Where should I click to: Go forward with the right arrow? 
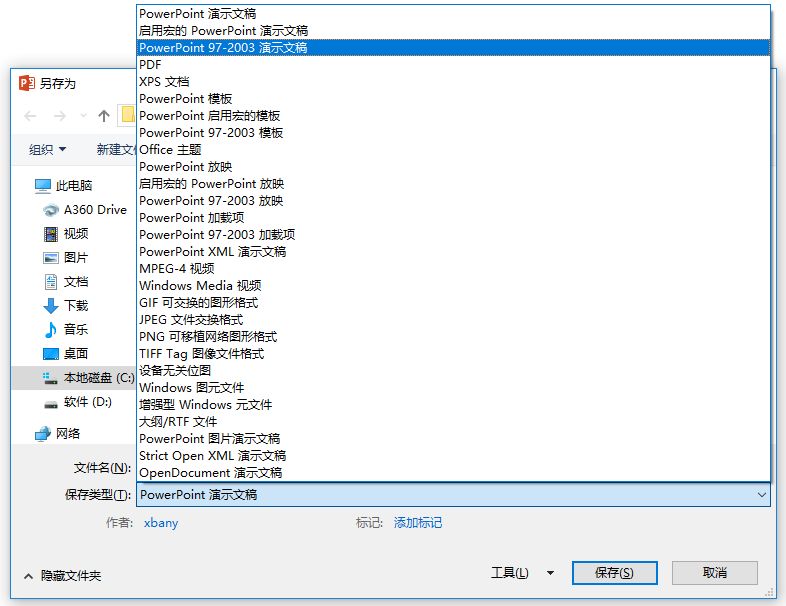[x=60, y=116]
